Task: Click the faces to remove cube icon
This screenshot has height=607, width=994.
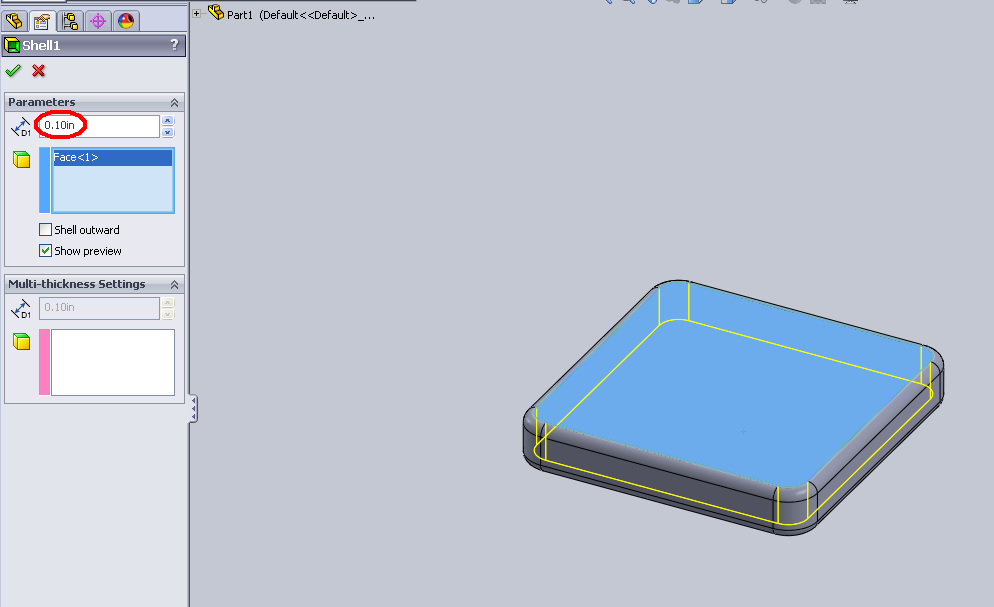Action: point(22,159)
